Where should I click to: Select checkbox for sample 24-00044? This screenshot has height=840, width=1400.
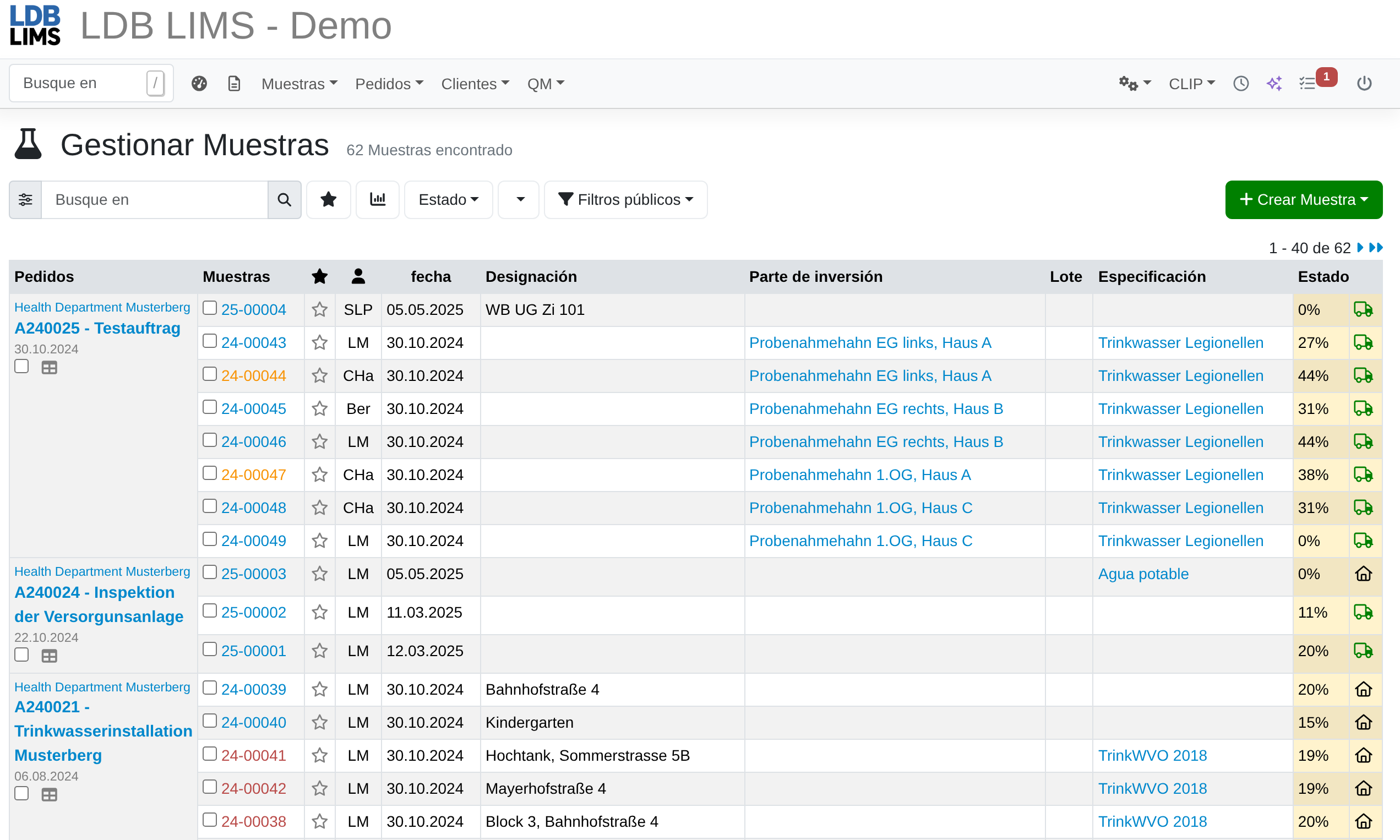point(209,374)
